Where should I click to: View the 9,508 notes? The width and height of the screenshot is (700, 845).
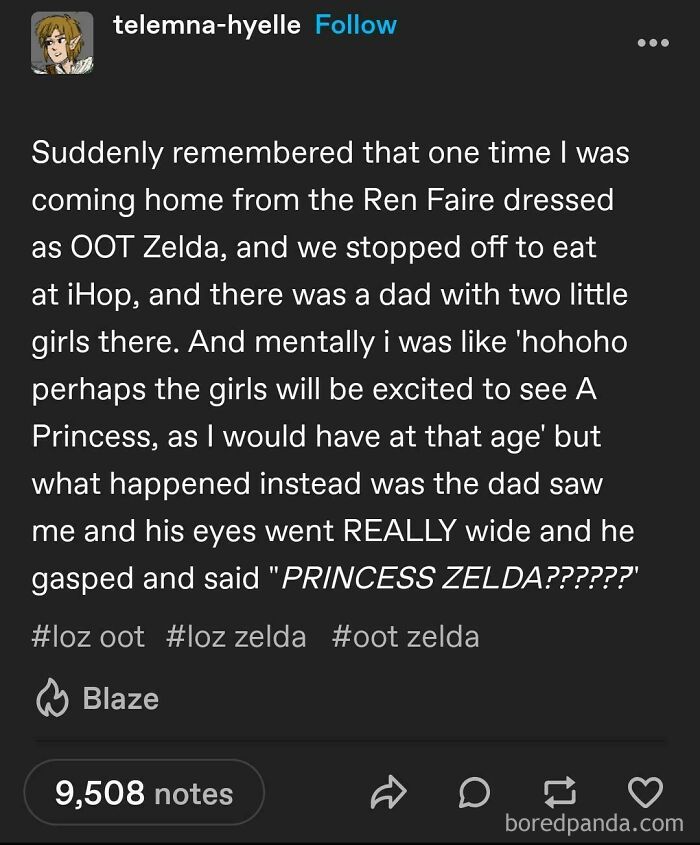(x=143, y=794)
